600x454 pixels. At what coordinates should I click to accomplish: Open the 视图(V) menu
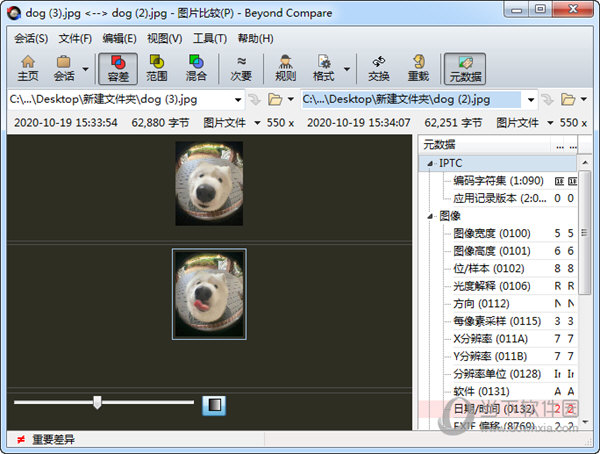[x=164, y=38]
